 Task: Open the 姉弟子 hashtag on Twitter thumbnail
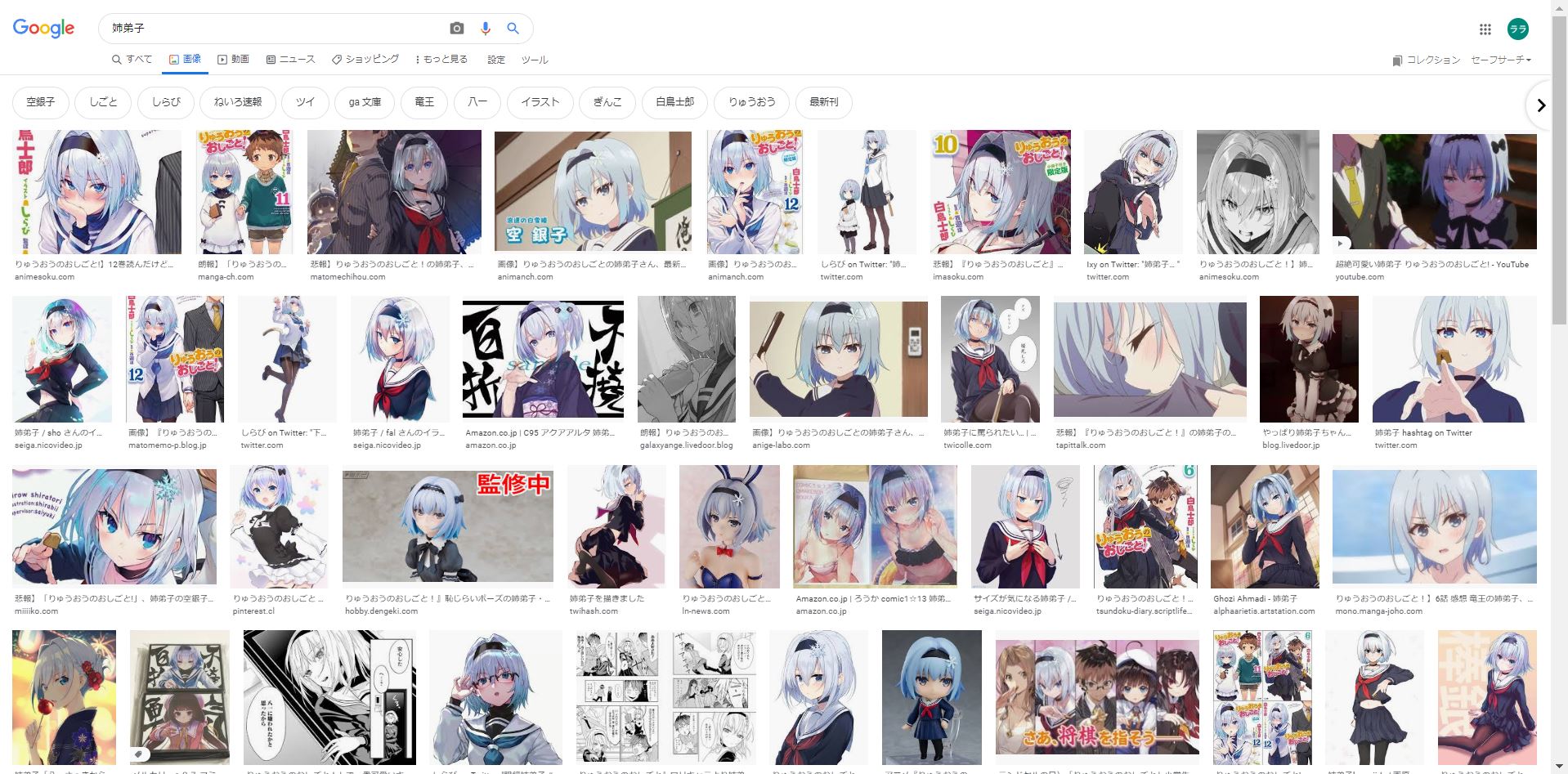tap(1454, 360)
